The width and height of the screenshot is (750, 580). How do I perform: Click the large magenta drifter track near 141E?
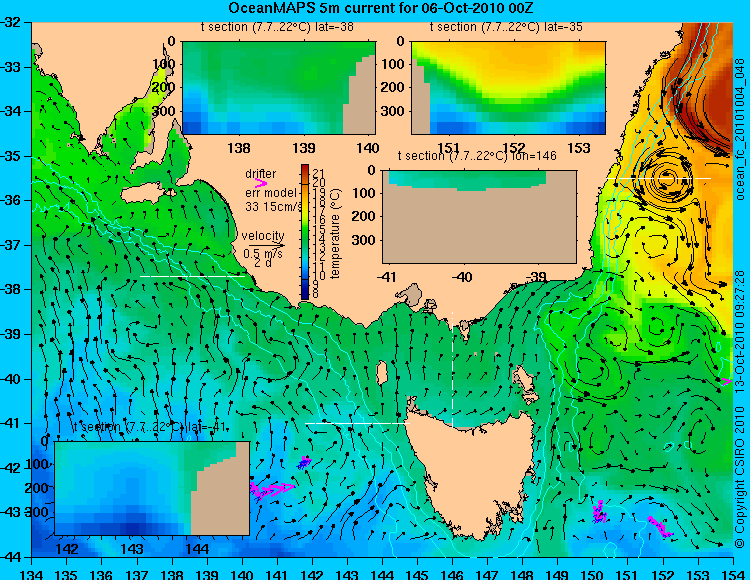point(272,490)
